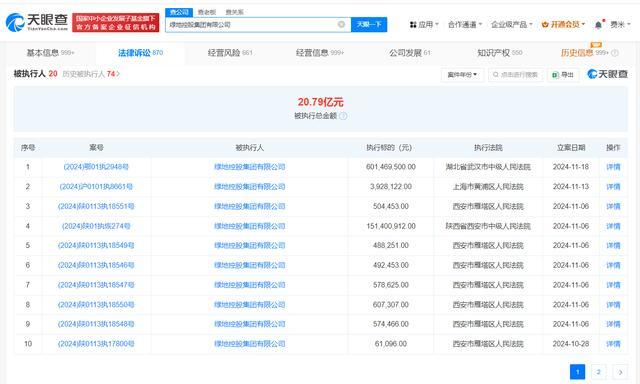Open the 案件年份 filter dropdown
Image resolution: width=640 pixels, height=384 pixels.
point(462,75)
